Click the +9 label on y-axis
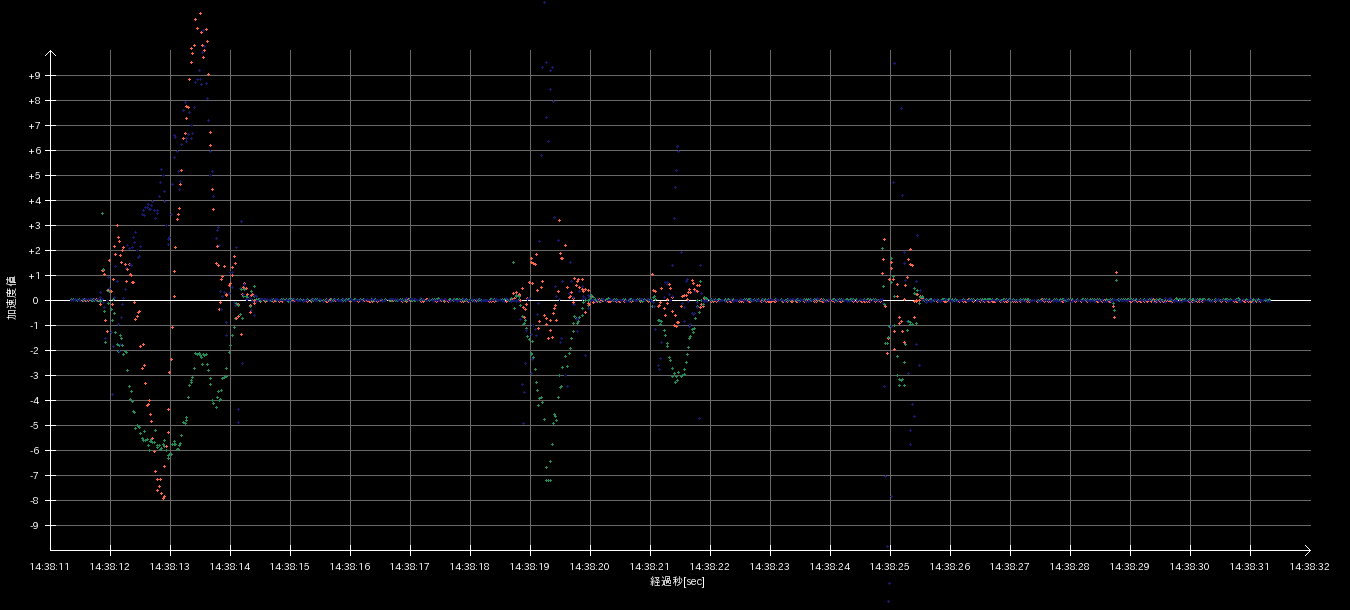 point(35,76)
